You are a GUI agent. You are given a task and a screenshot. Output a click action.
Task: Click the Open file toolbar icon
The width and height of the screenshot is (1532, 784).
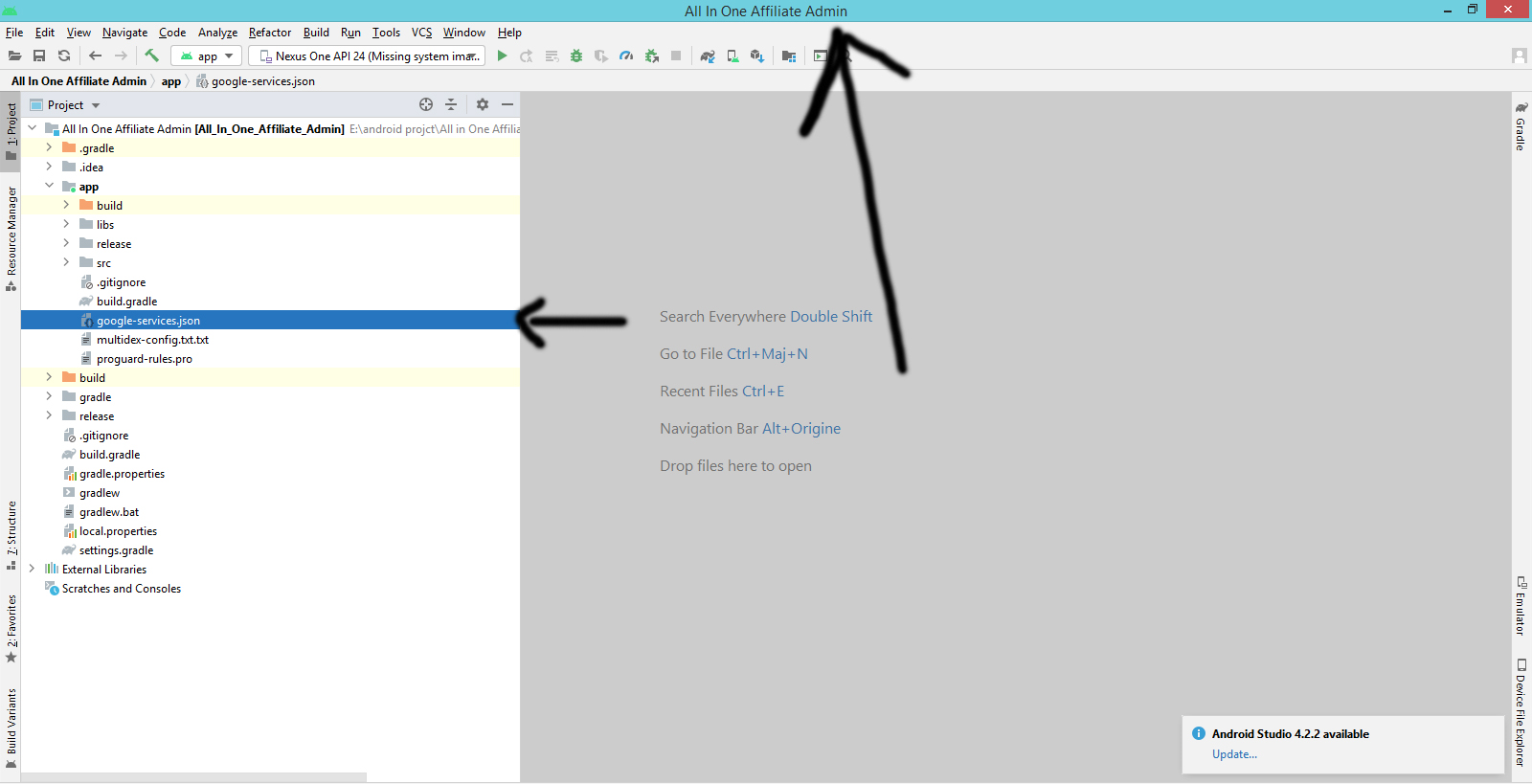pos(14,56)
